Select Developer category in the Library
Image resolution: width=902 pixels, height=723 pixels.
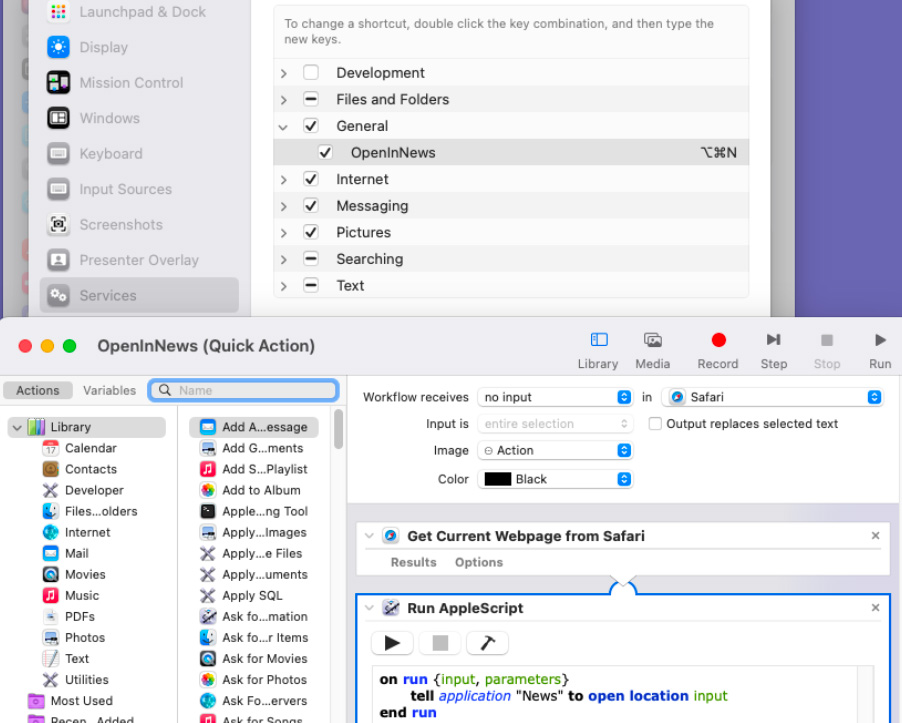click(x=94, y=490)
